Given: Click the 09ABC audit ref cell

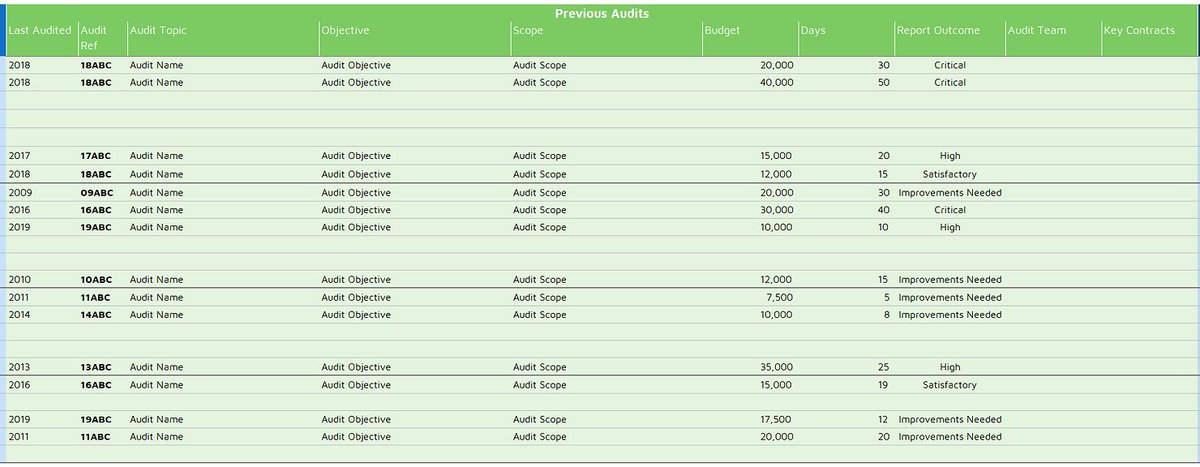Looking at the screenshot, I should pyautogui.click(x=96, y=192).
